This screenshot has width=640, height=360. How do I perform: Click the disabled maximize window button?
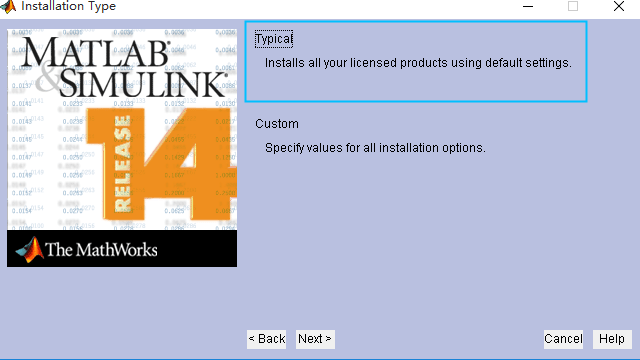click(x=573, y=6)
